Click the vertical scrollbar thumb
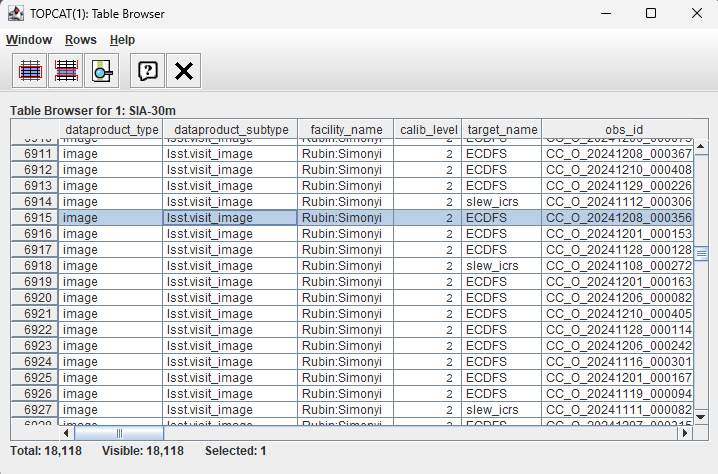 click(x=701, y=253)
